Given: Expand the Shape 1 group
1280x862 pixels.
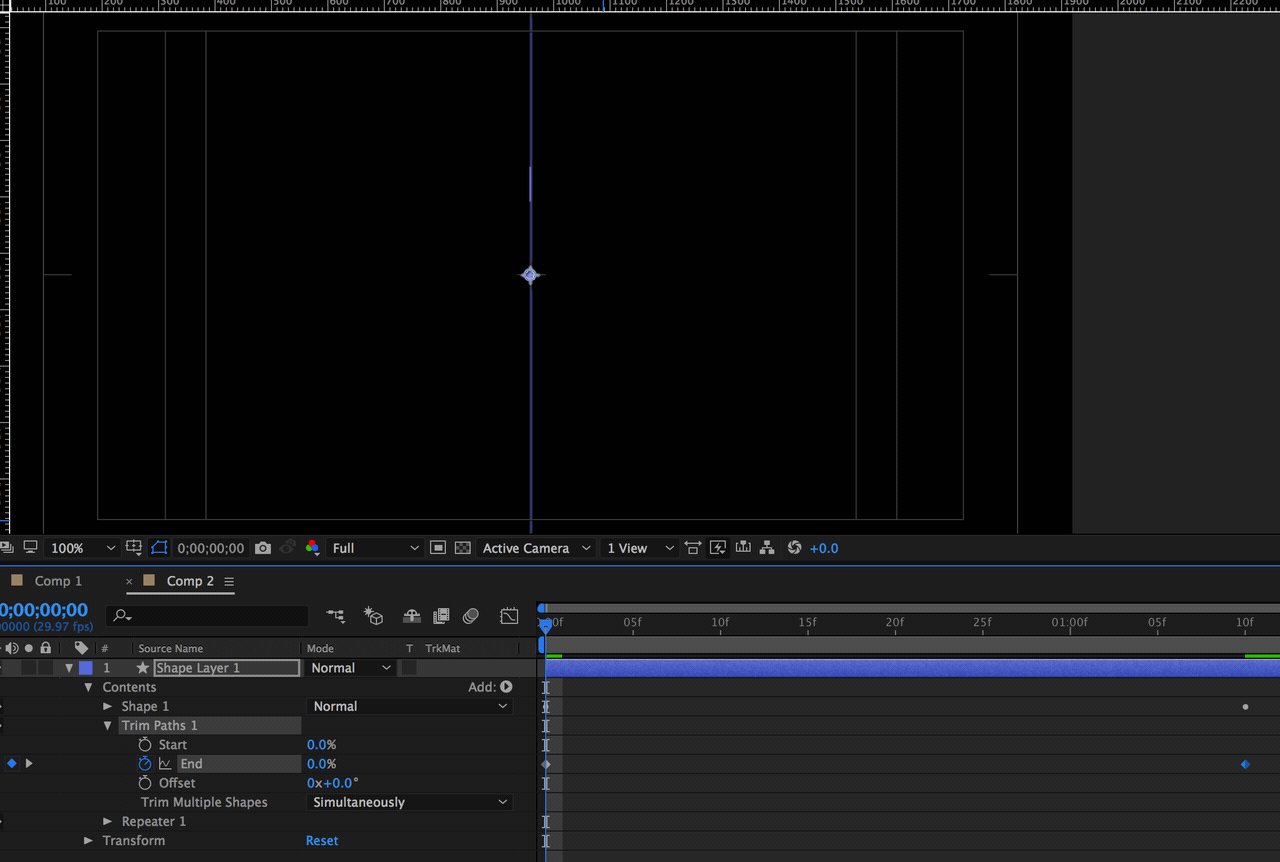Looking at the screenshot, I should 107,706.
